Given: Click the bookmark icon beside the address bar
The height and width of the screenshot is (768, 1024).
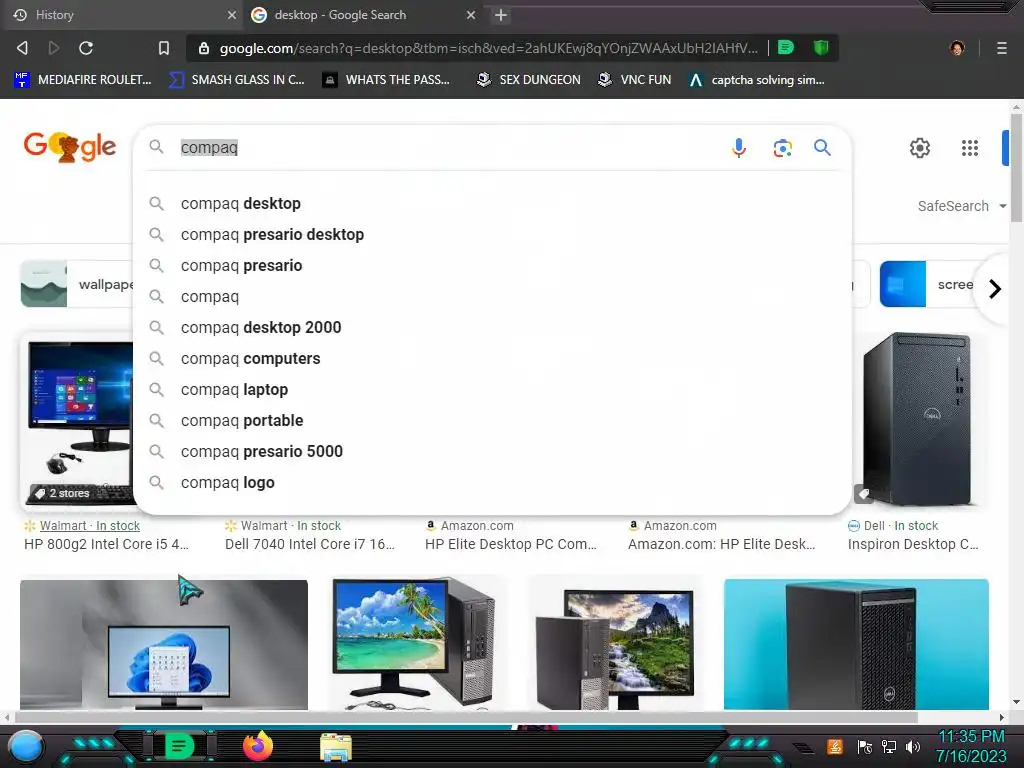Looking at the screenshot, I should tap(164, 48).
